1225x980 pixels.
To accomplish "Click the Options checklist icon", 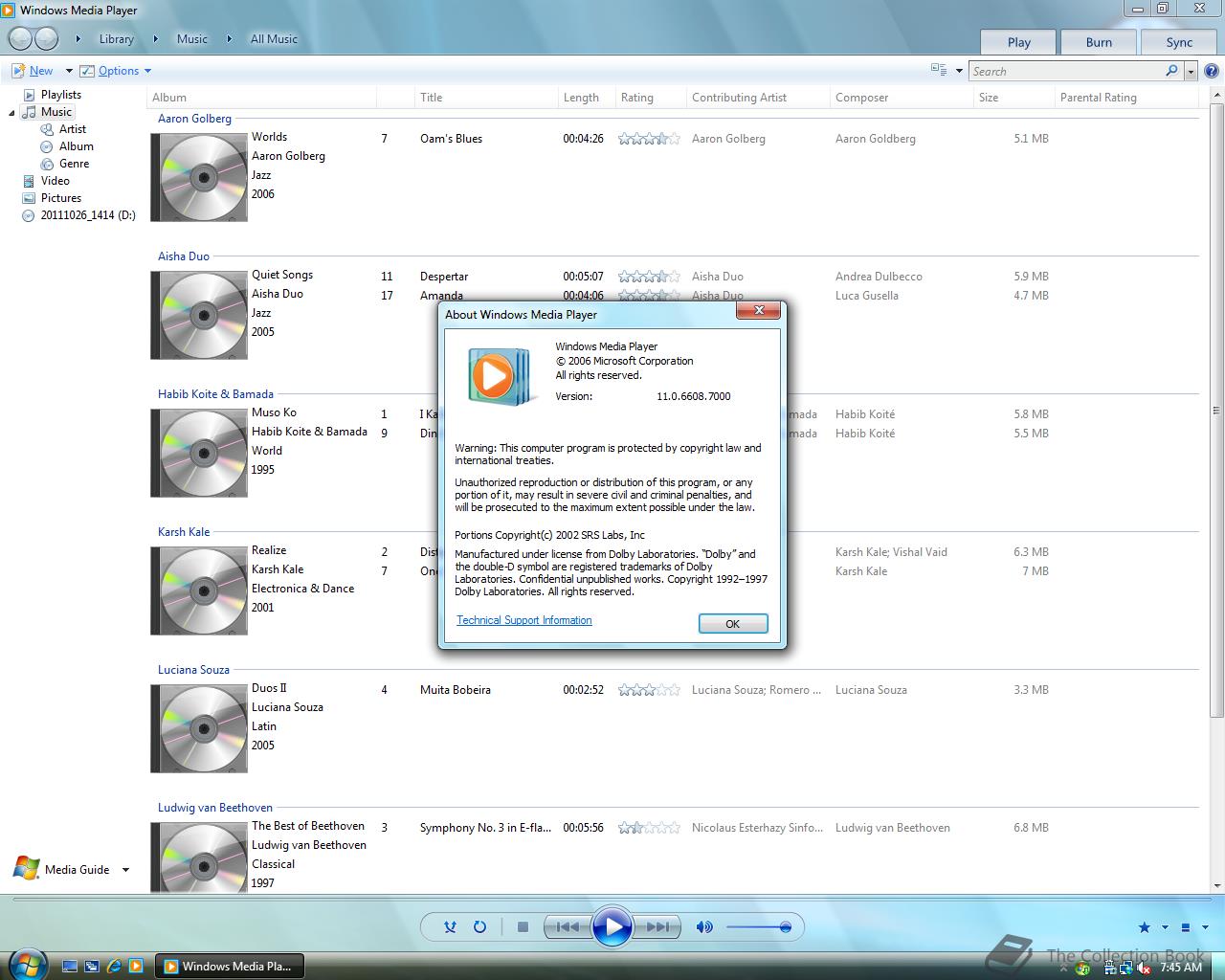I will tap(87, 71).
